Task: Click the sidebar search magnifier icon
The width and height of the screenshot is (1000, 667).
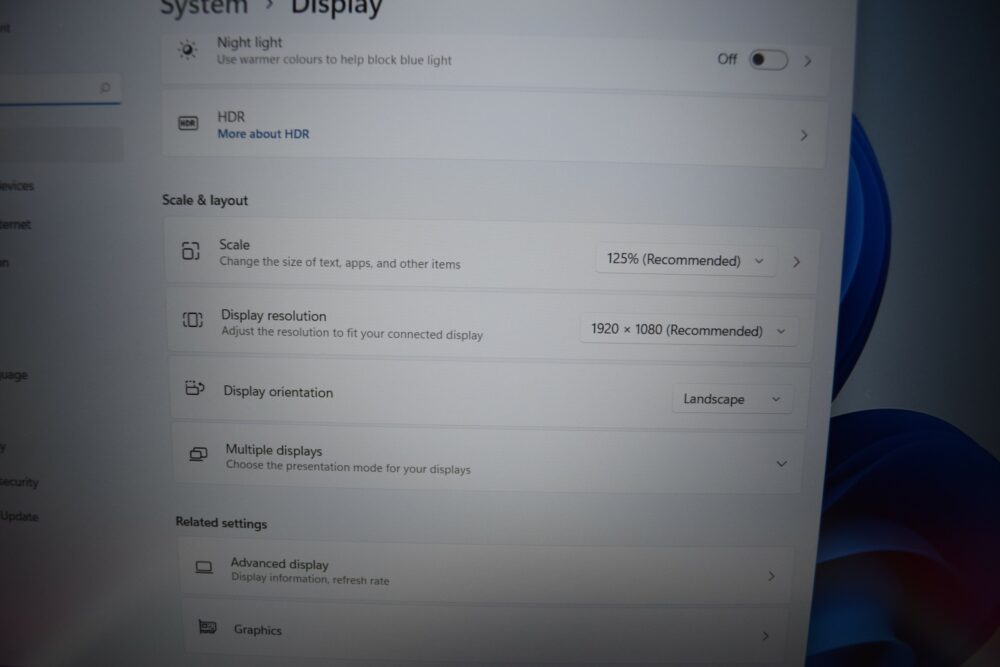Action: point(105,87)
